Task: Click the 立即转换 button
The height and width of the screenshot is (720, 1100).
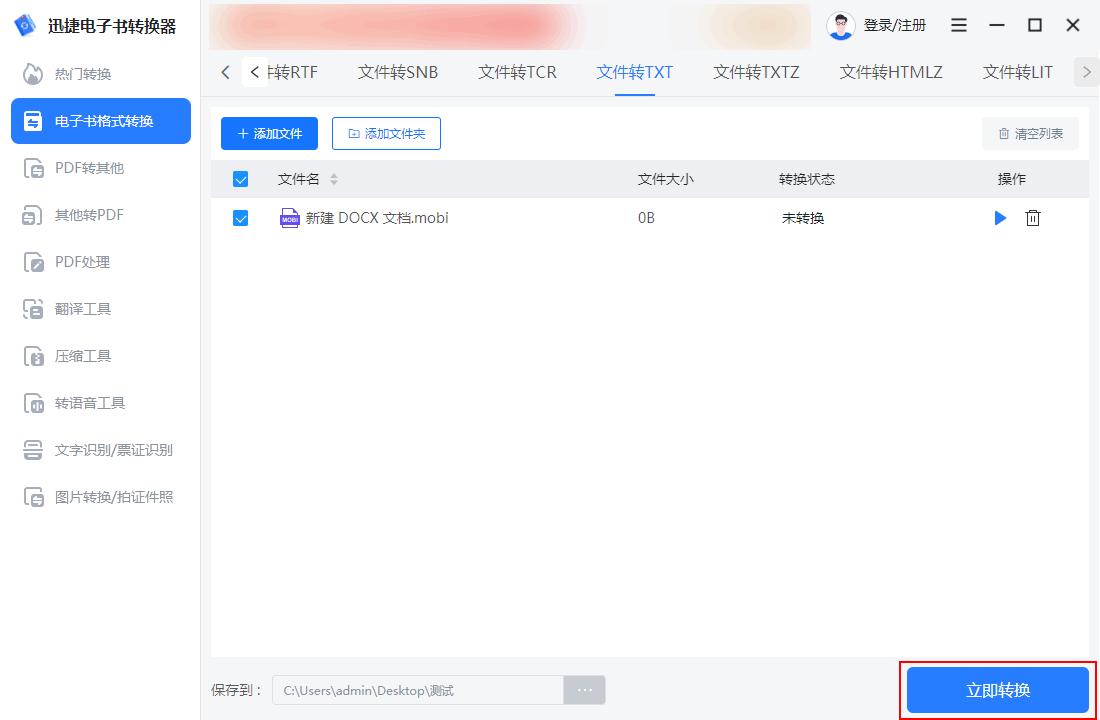Action: 997,689
